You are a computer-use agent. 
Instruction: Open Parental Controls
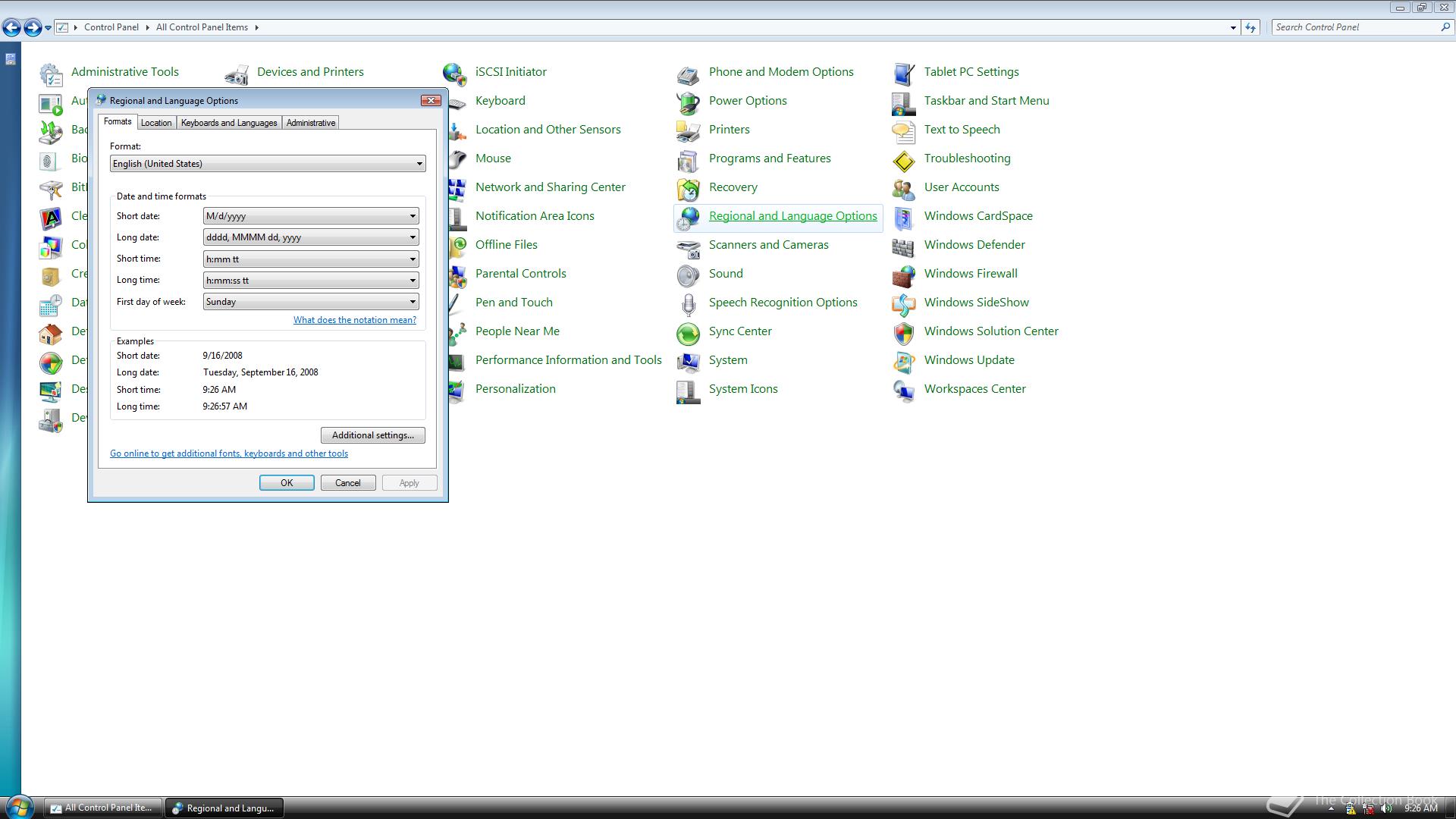click(x=521, y=274)
